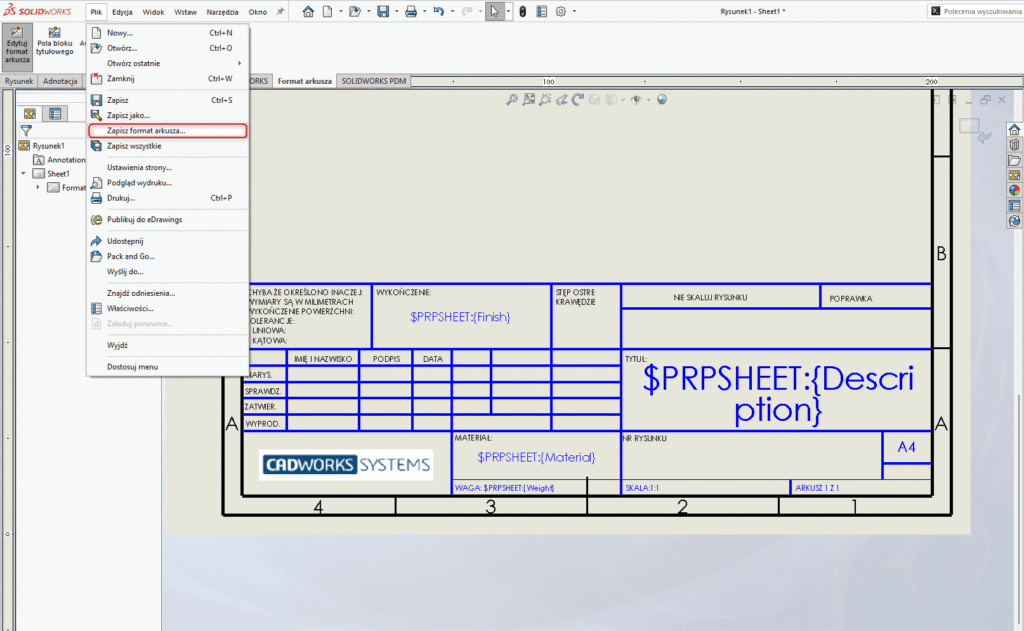Click the feature tree filter funnel icon
This screenshot has width=1024, height=631.
pos(25,131)
